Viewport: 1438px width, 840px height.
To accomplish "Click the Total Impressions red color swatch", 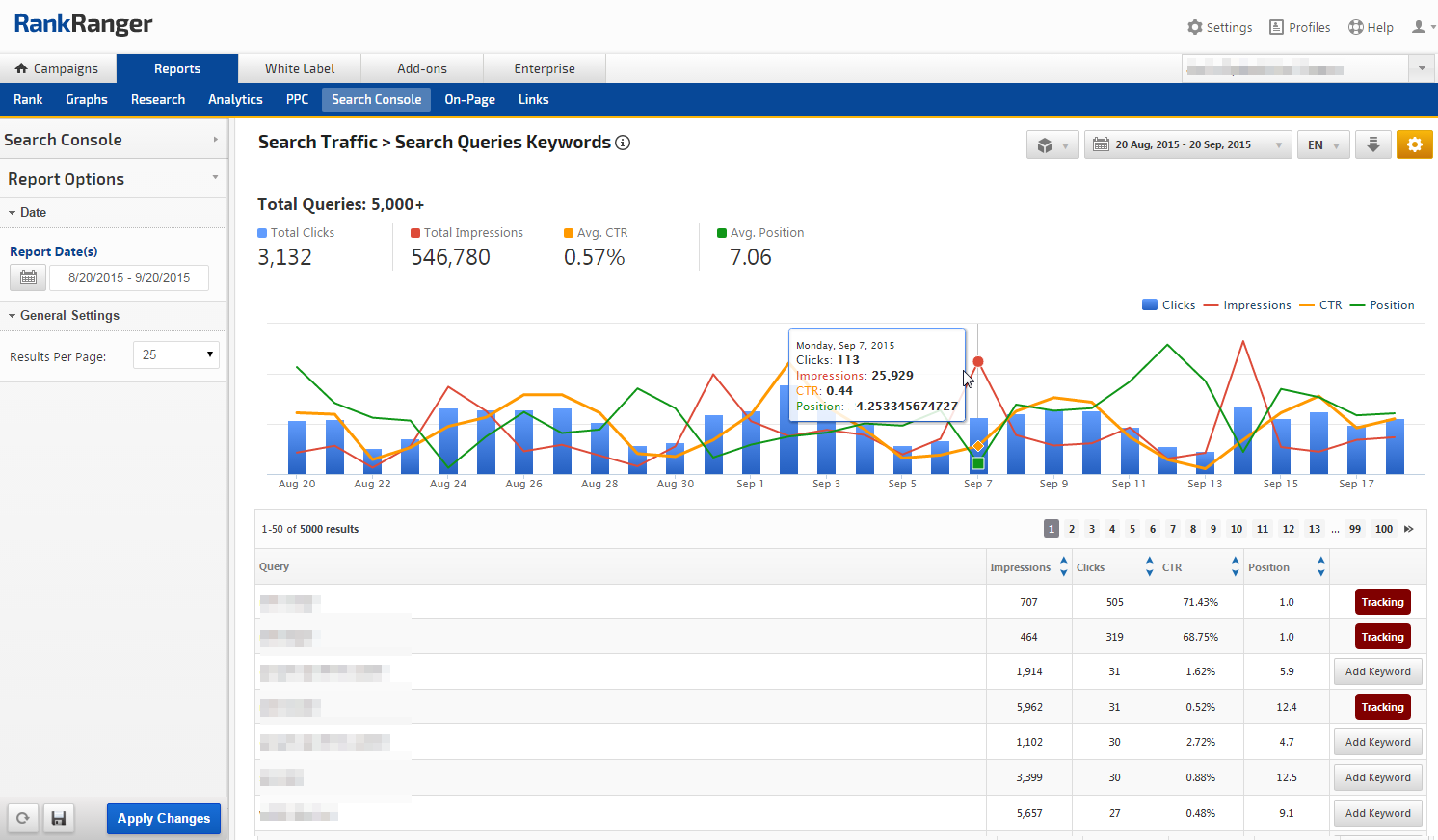I will pyautogui.click(x=415, y=233).
